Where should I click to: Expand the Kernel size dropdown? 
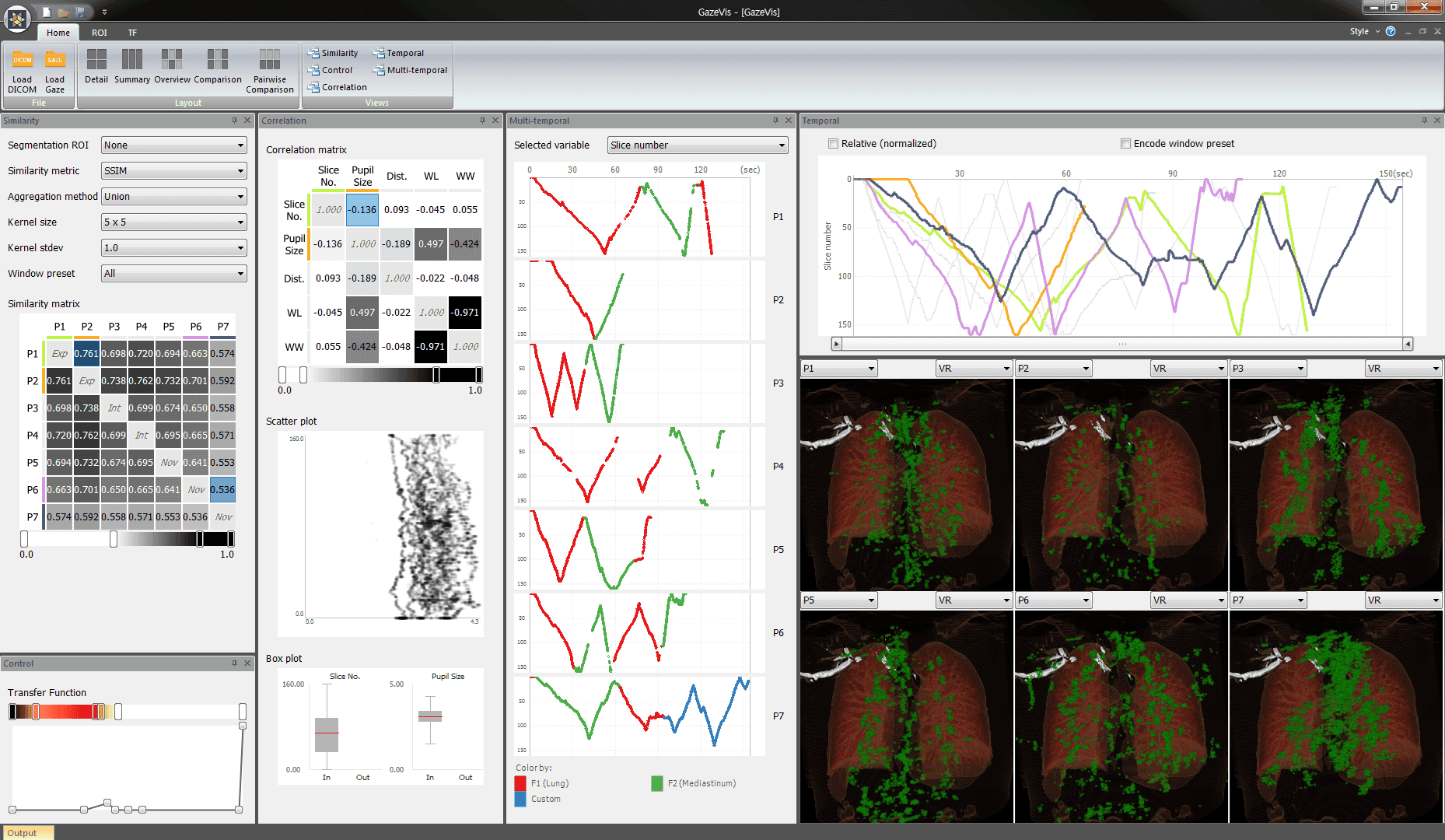[174, 222]
